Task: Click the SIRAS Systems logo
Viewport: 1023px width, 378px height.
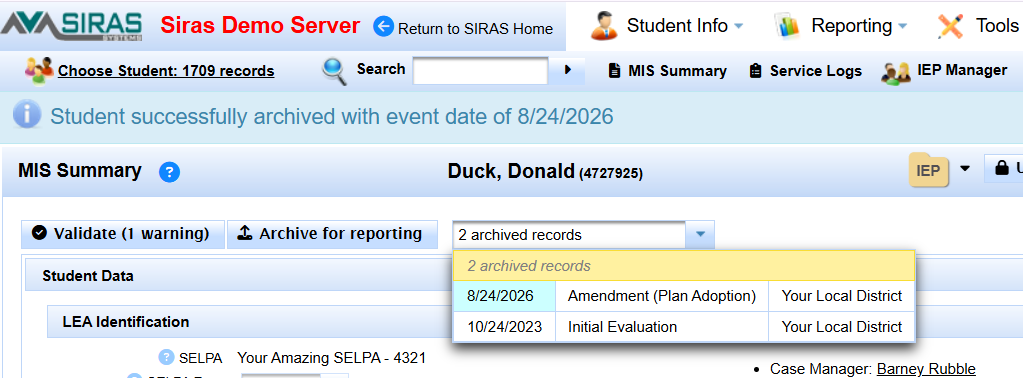Action: pyautogui.click(x=72, y=26)
